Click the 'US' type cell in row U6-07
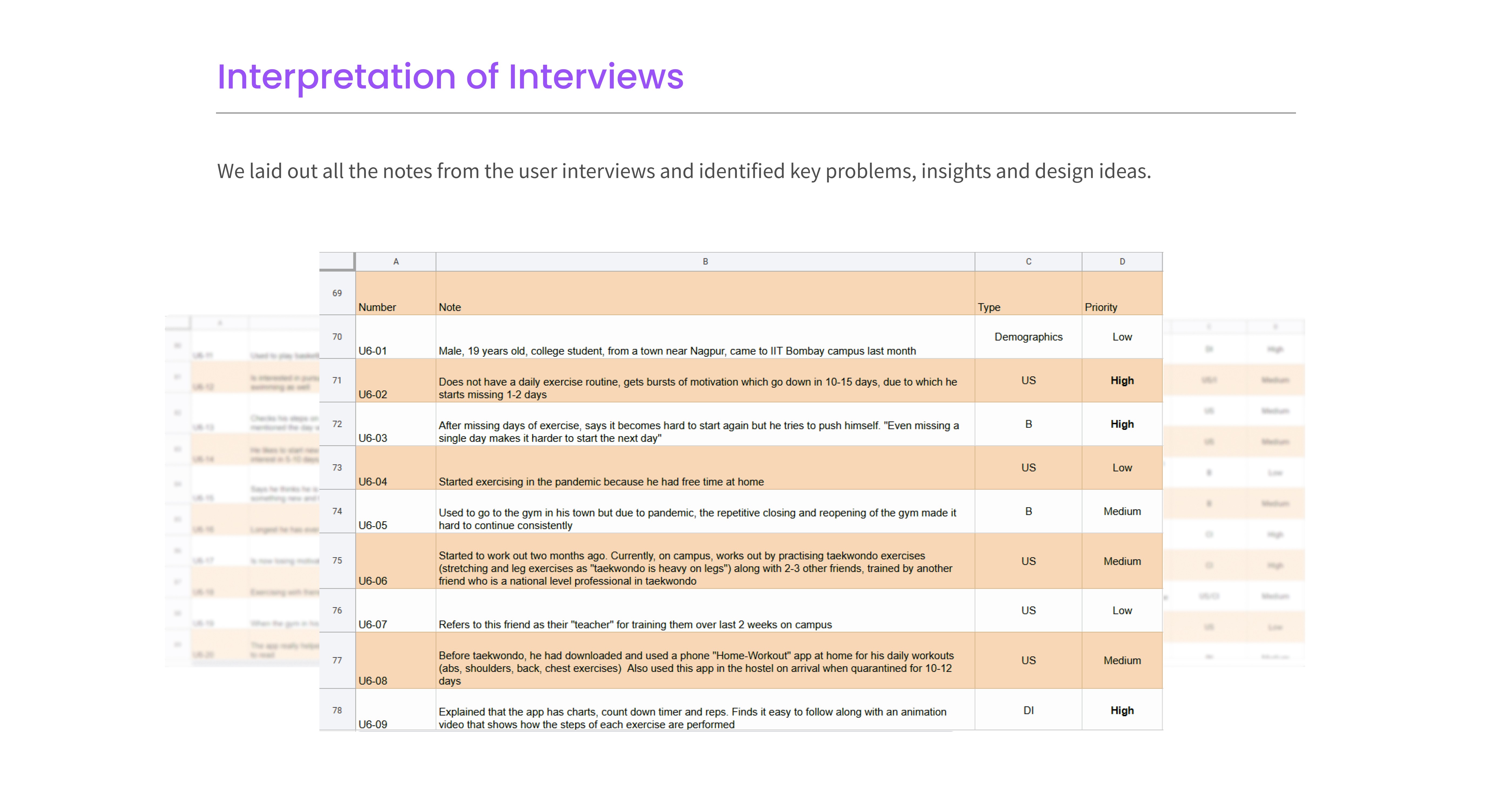The width and height of the screenshot is (1512, 789). [1028, 610]
